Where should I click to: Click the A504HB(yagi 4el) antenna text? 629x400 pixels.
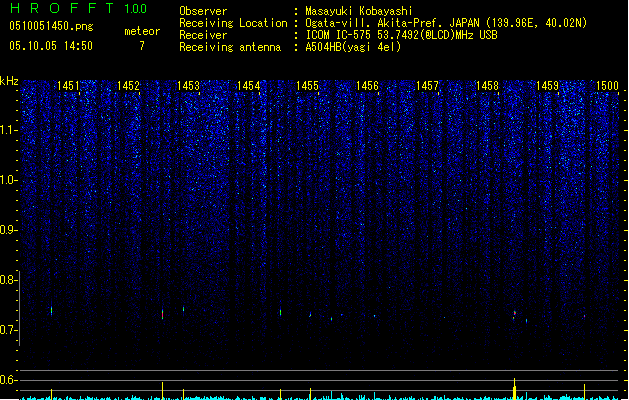[353, 47]
